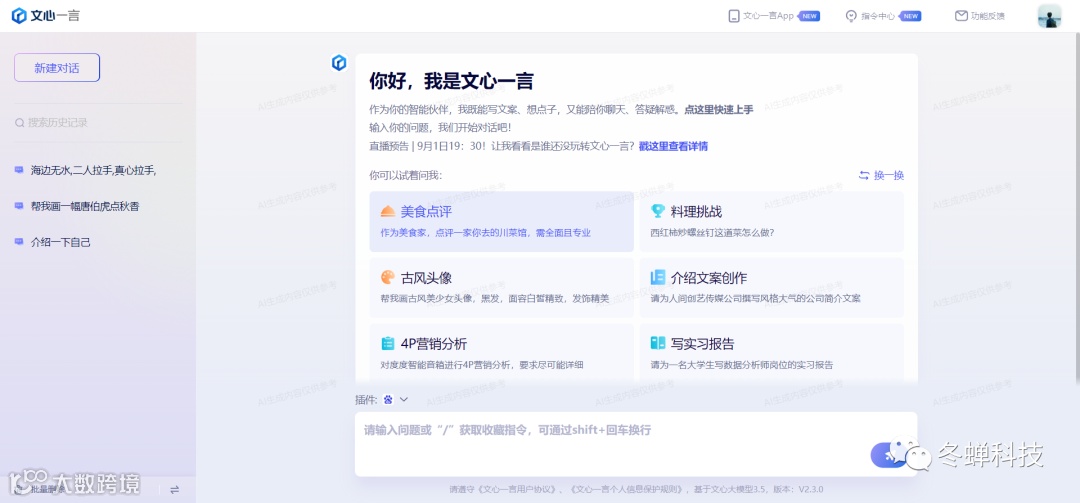
Task: Open the 点这里快速上手 link
Action: pos(718,109)
